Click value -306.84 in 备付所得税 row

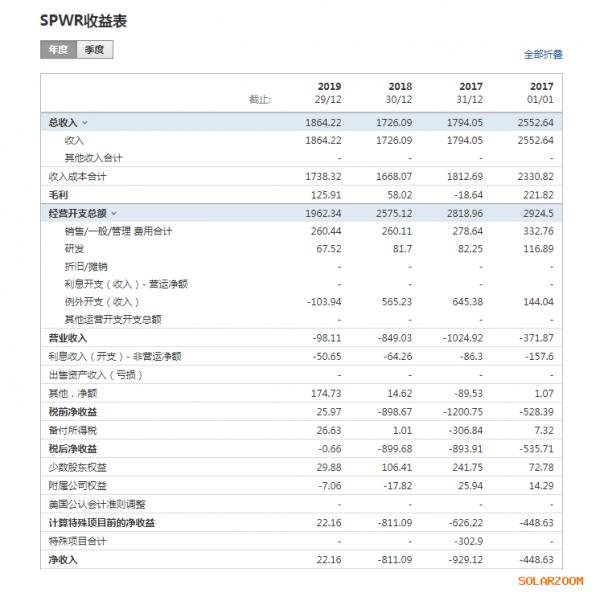(x=466, y=430)
